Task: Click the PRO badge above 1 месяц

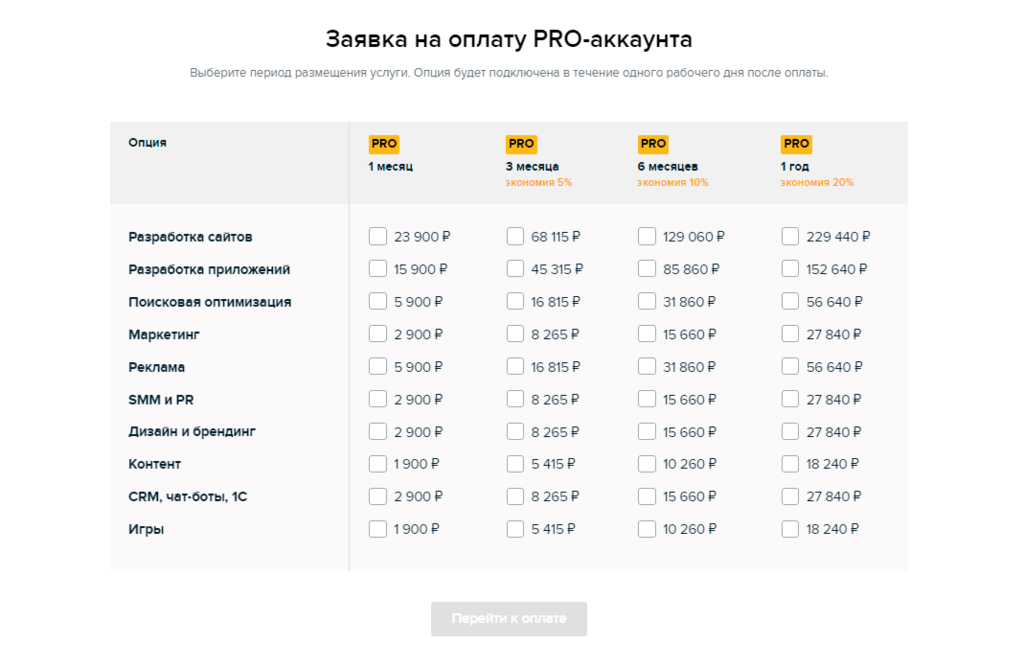Action: point(384,144)
